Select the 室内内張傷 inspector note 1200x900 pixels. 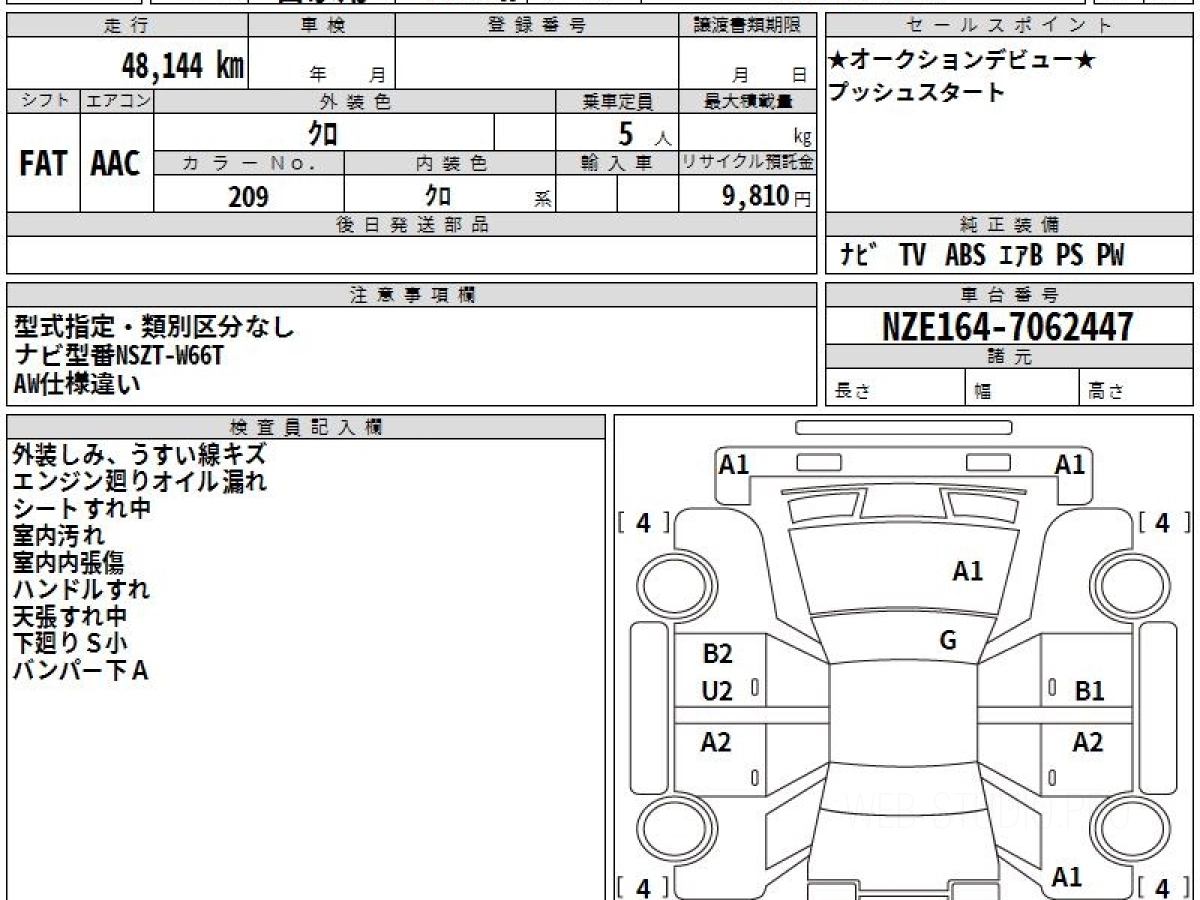coord(69,563)
